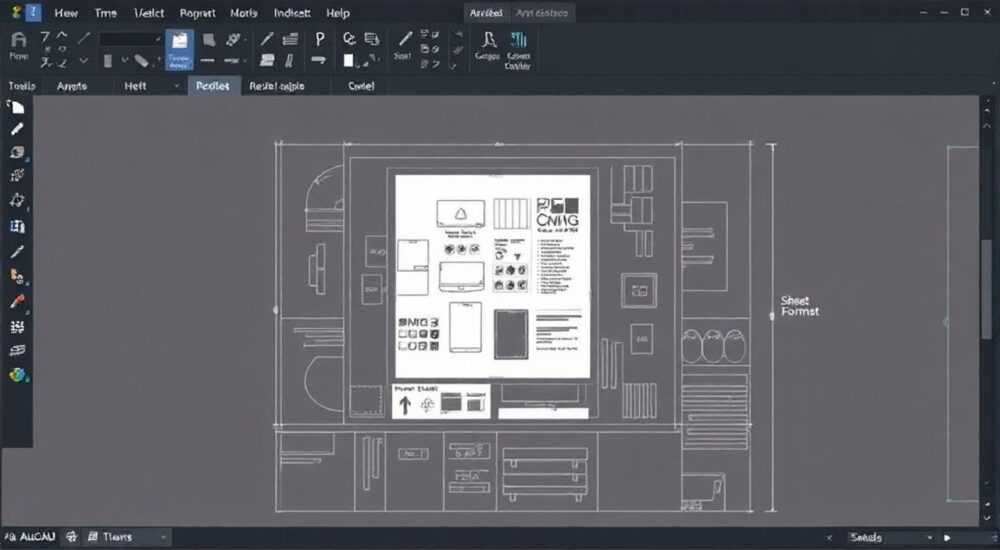Toggle the layered sheets icon in left sidebar
This screenshot has height=550, width=1000.
click(17, 351)
